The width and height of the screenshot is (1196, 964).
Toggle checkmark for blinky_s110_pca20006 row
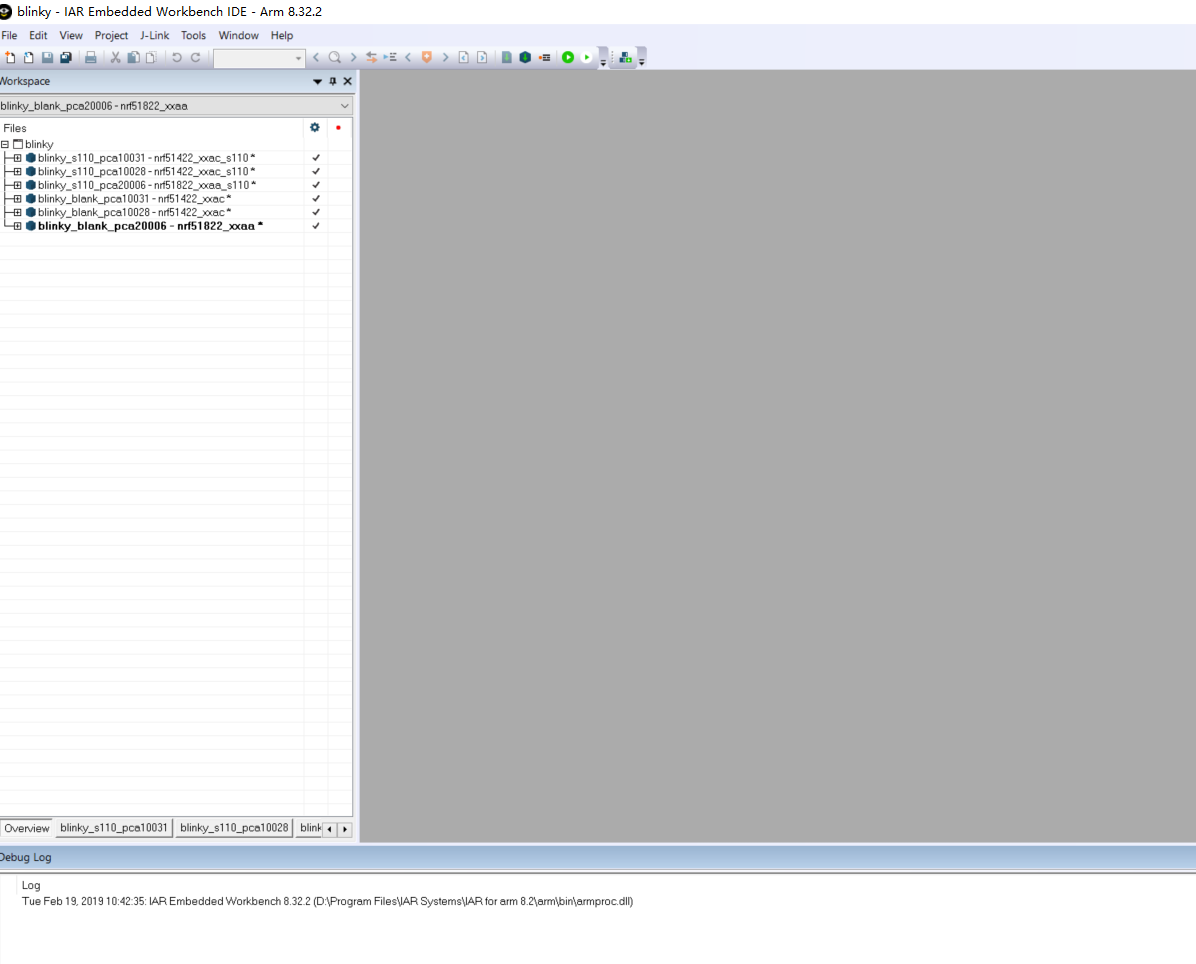316,185
